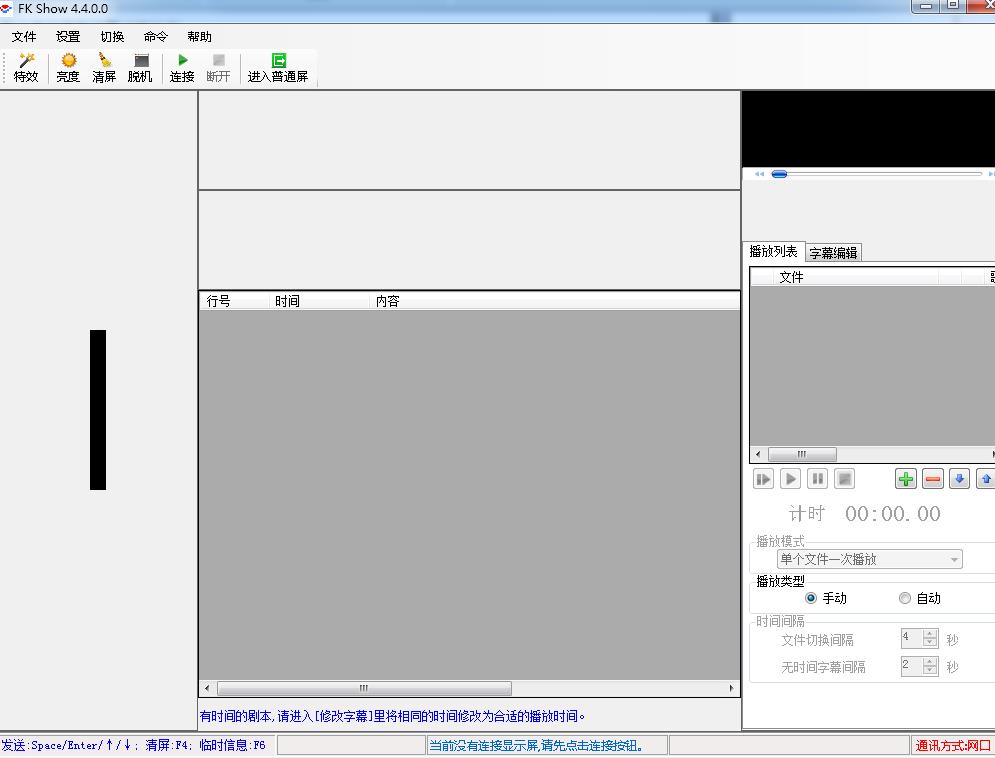The height and width of the screenshot is (758, 995).
Task: Remove a file with the red minus icon
Action: [933, 479]
